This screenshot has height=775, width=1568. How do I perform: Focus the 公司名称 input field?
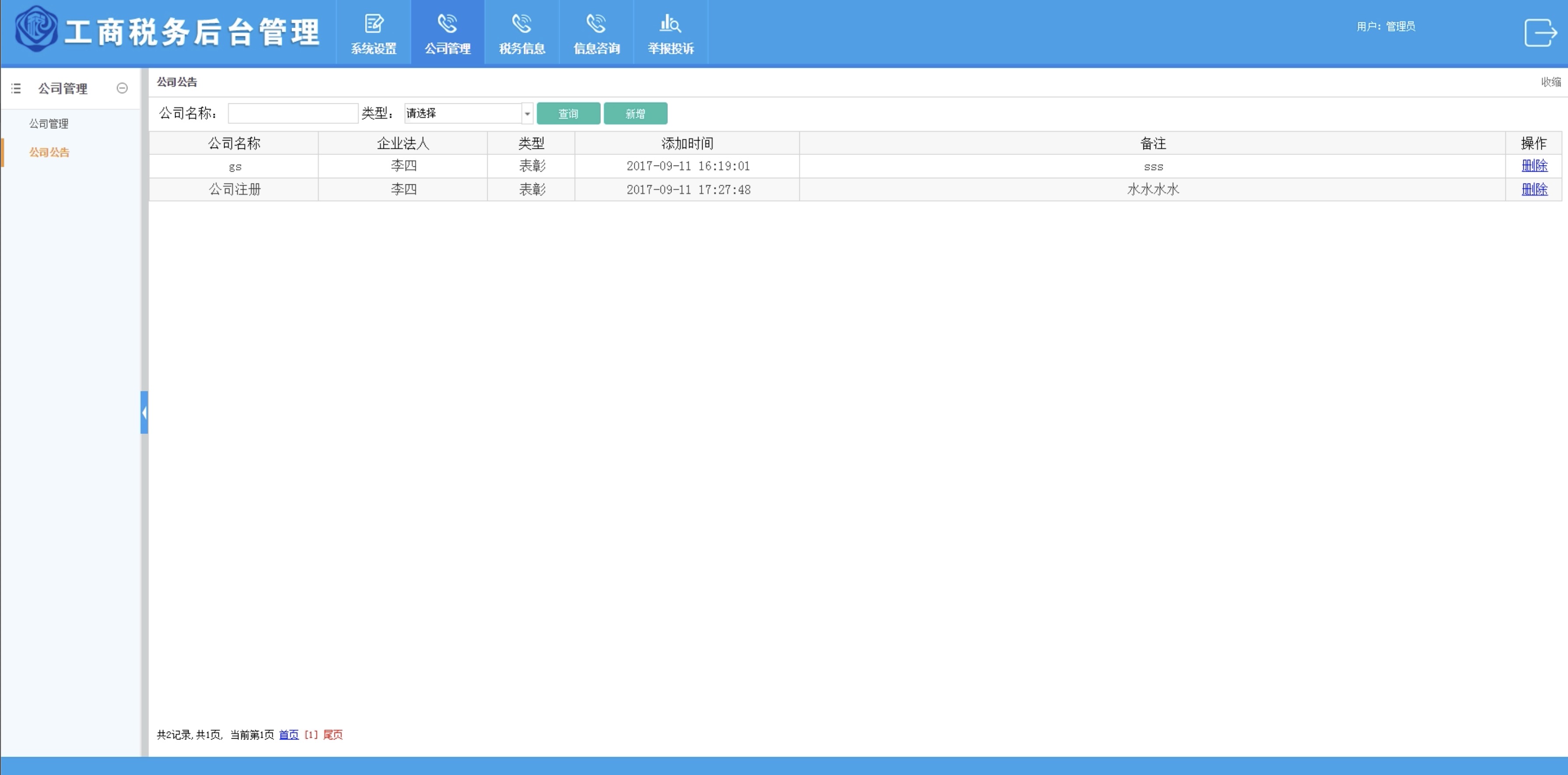293,113
